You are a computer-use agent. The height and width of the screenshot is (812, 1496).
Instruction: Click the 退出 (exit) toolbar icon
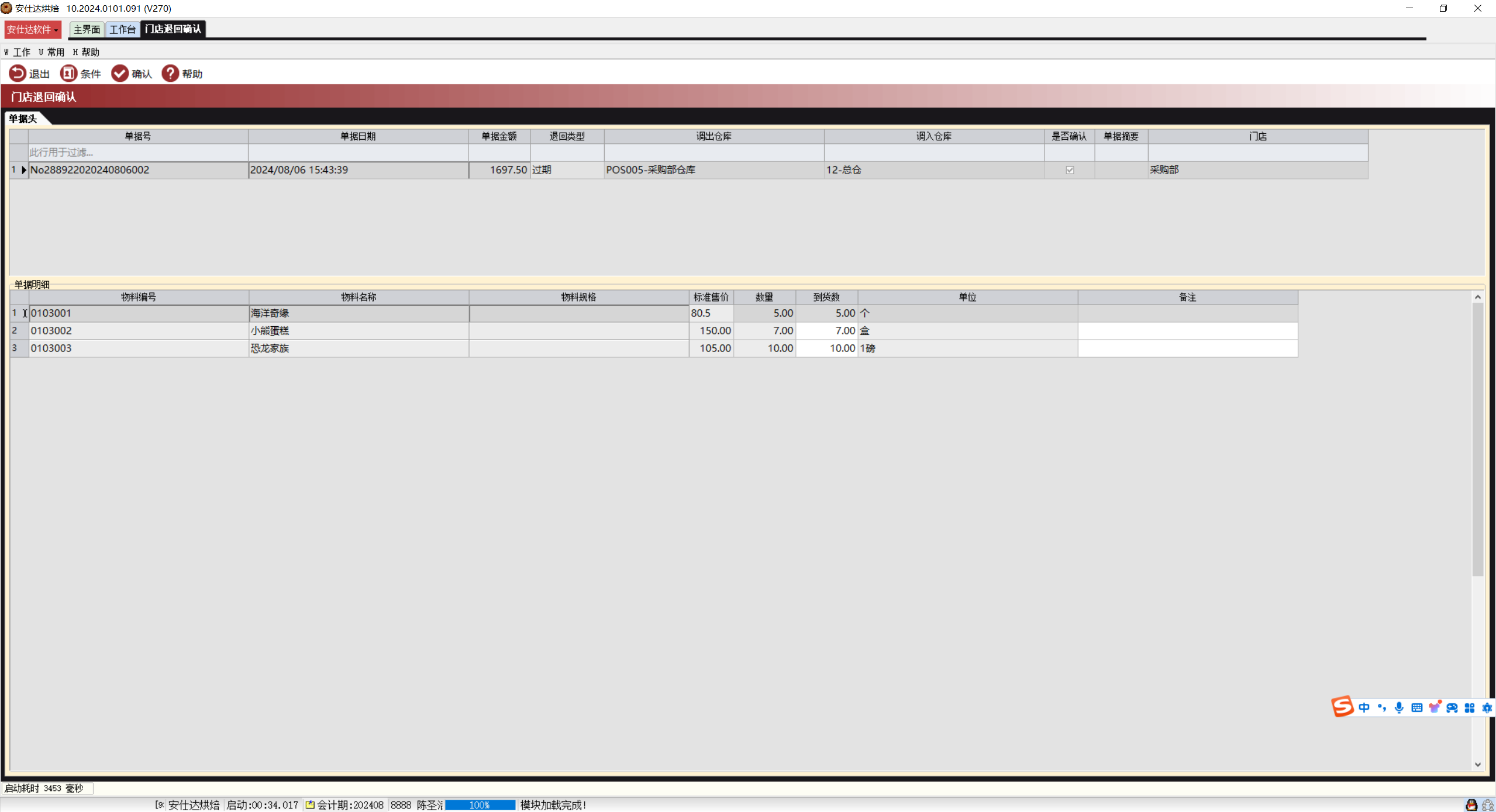point(18,74)
